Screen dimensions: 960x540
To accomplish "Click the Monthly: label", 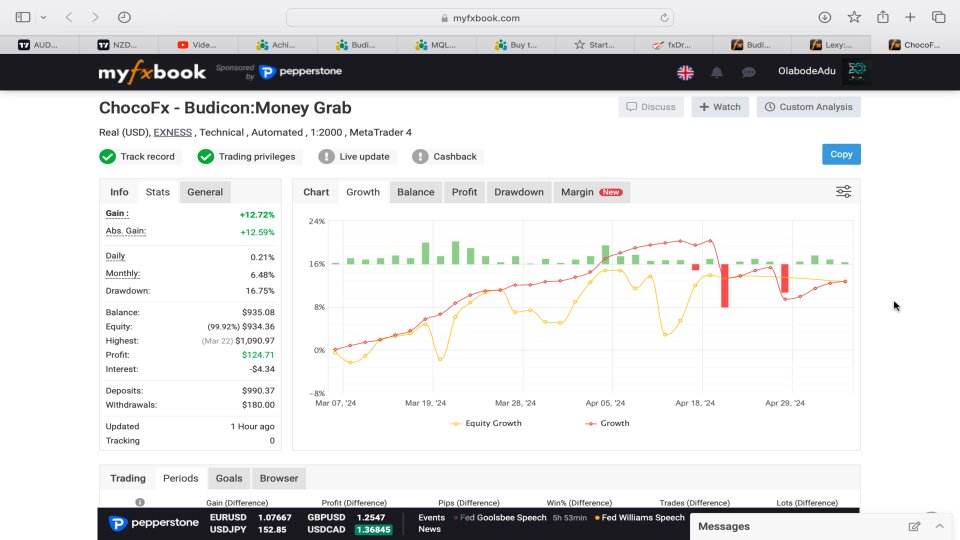I will (122, 273).
